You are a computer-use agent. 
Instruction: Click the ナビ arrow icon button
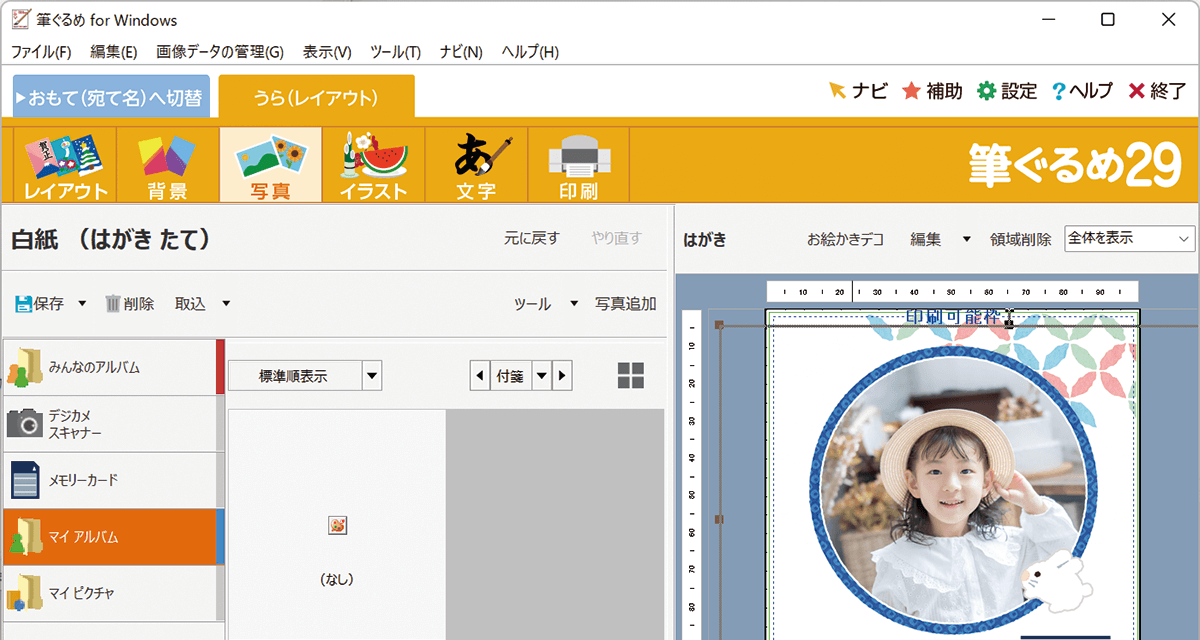pos(858,91)
